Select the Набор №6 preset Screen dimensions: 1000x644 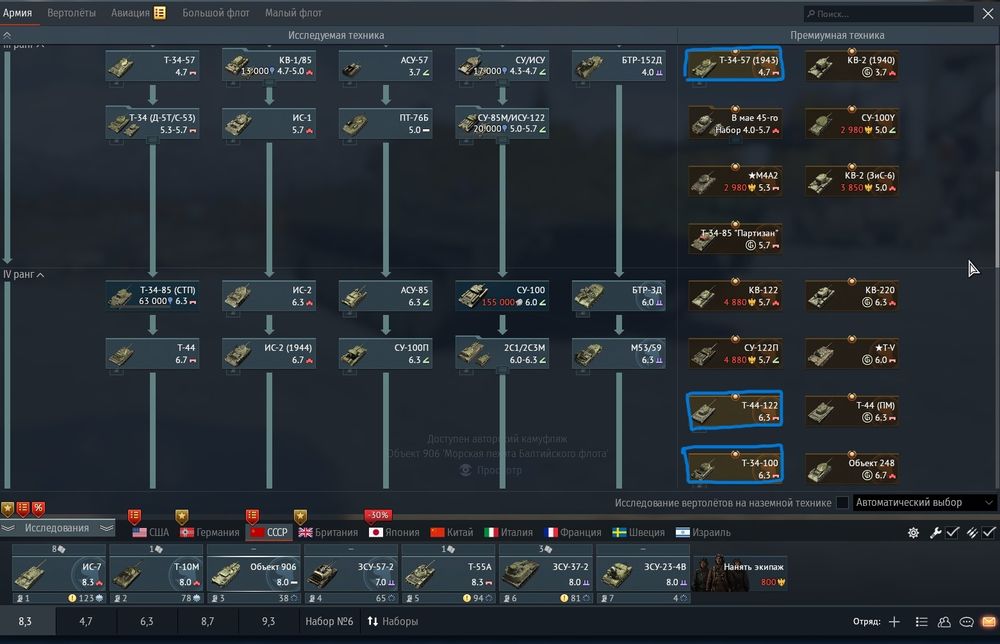click(x=329, y=622)
